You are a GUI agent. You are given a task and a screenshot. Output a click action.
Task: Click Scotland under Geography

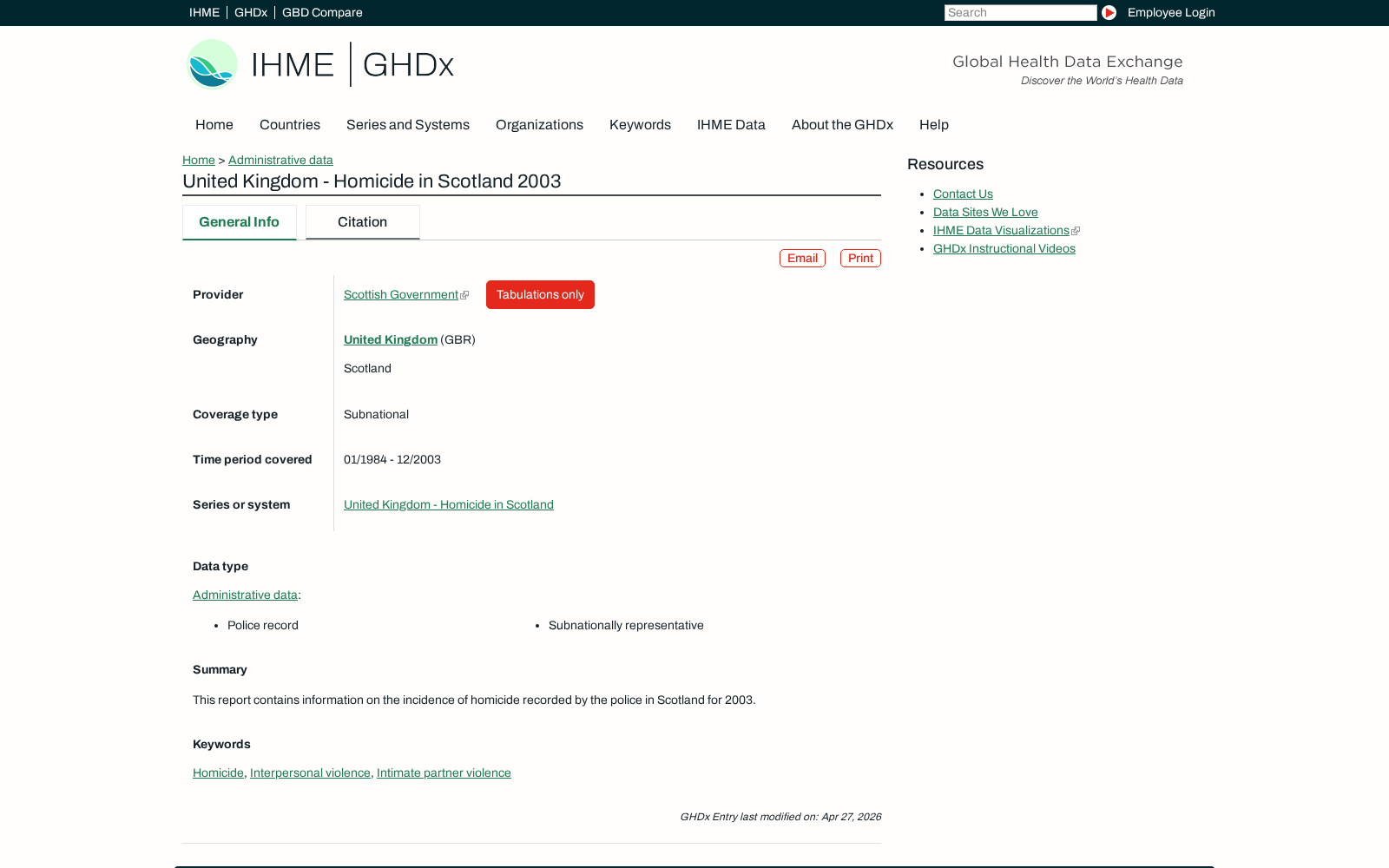(x=367, y=368)
